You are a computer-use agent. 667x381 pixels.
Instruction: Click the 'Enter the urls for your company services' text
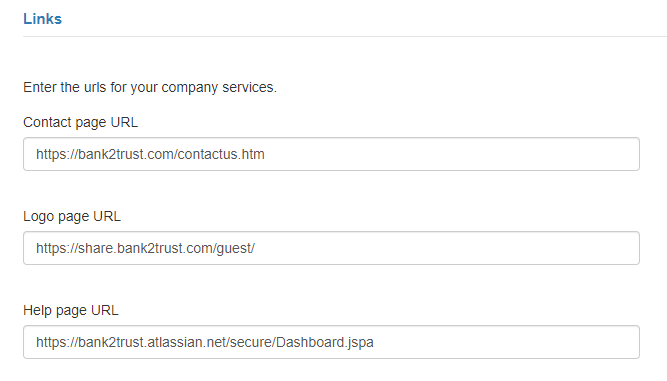150,87
